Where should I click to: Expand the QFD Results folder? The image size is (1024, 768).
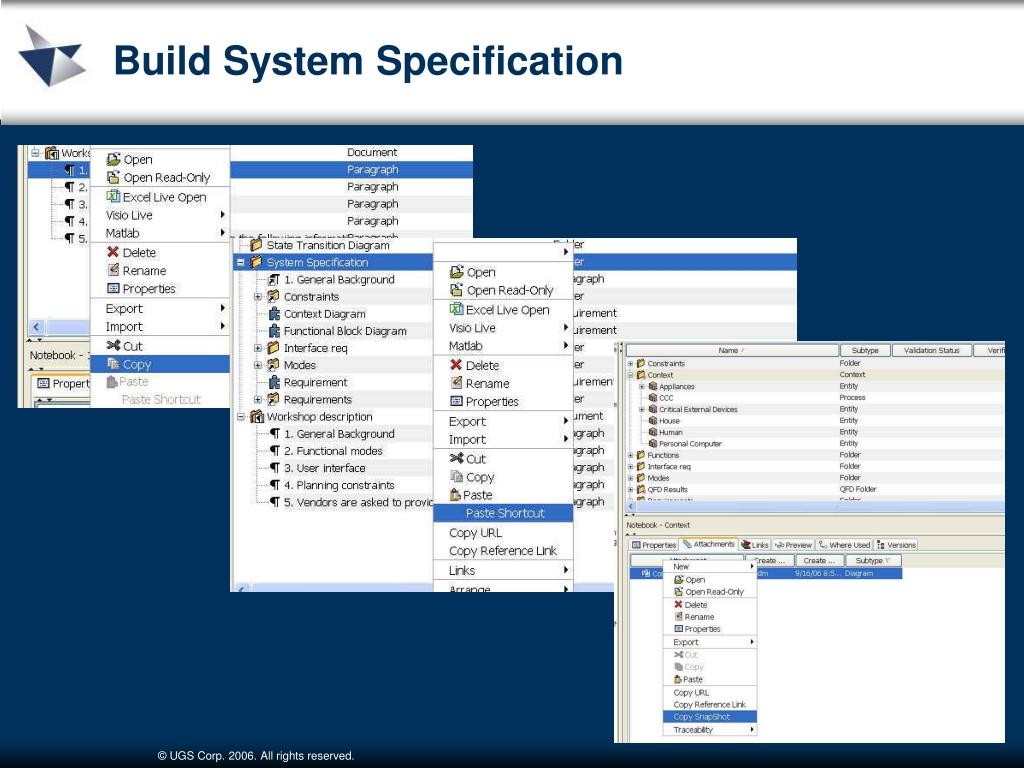click(x=630, y=489)
